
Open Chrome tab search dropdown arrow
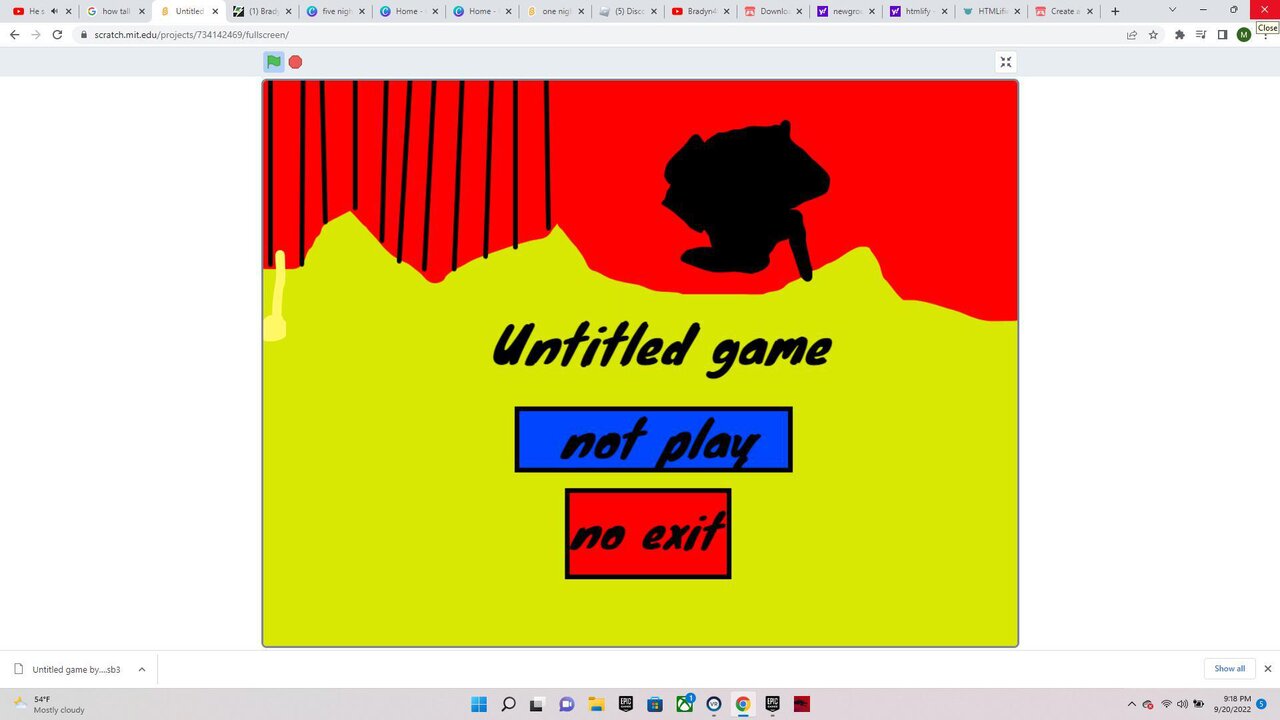click(1172, 10)
